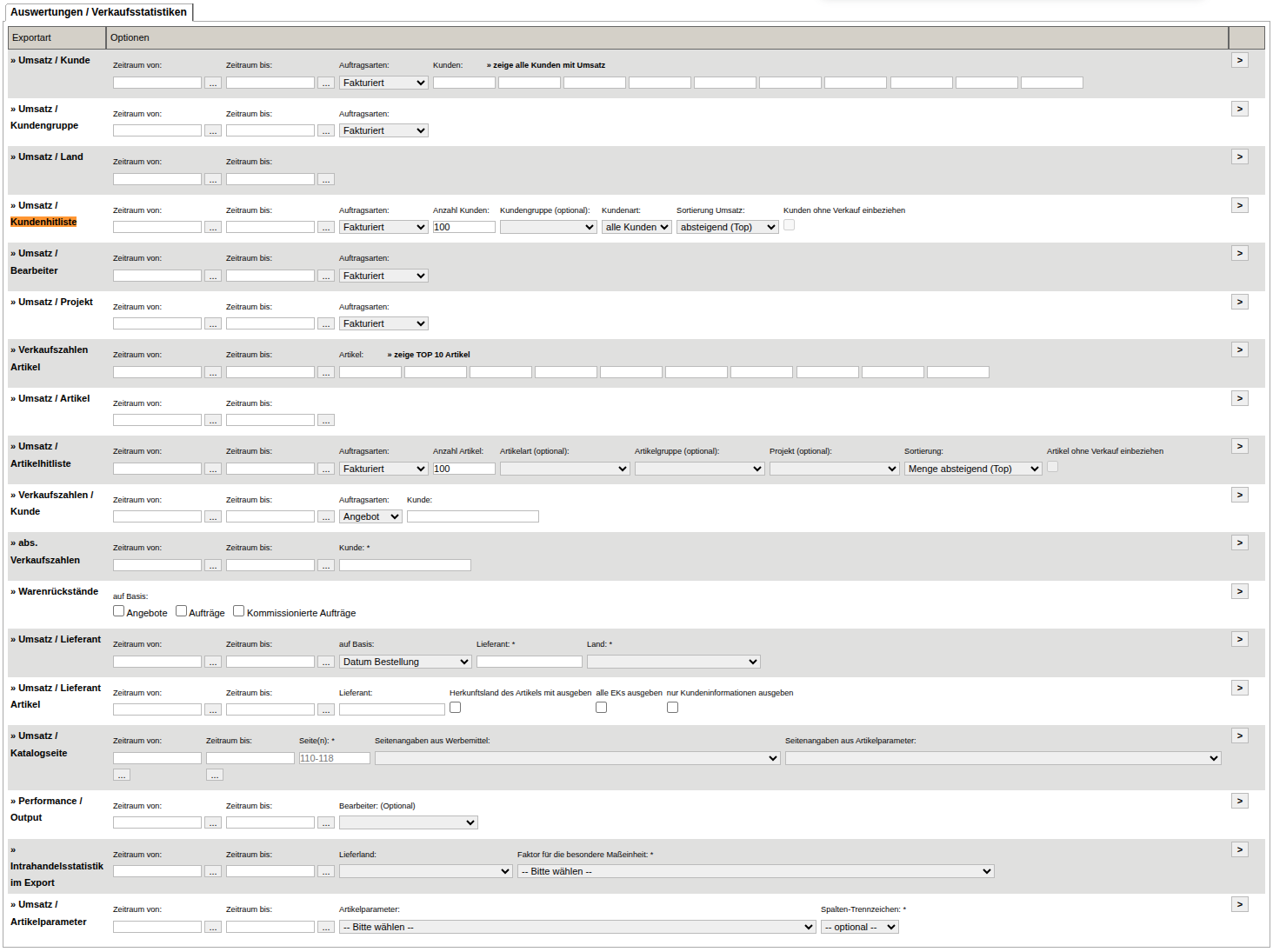Select the Auswertungen / Verkaufsstatistiken tab
The height and width of the screenshot is (952, 1273).
coord(98,12)
